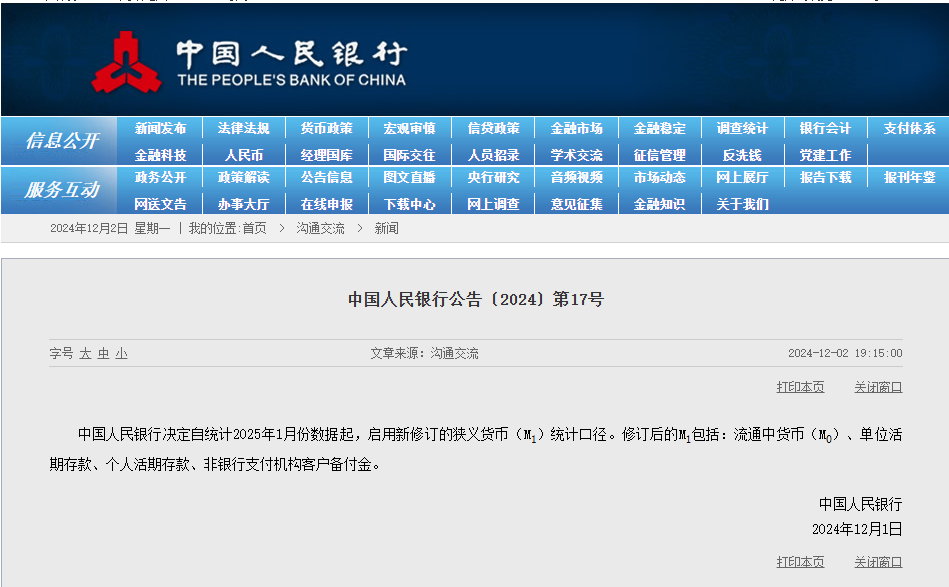Click the top 打印本页 link
This screenshot has width=949, height=587.
tap(800, 387)
